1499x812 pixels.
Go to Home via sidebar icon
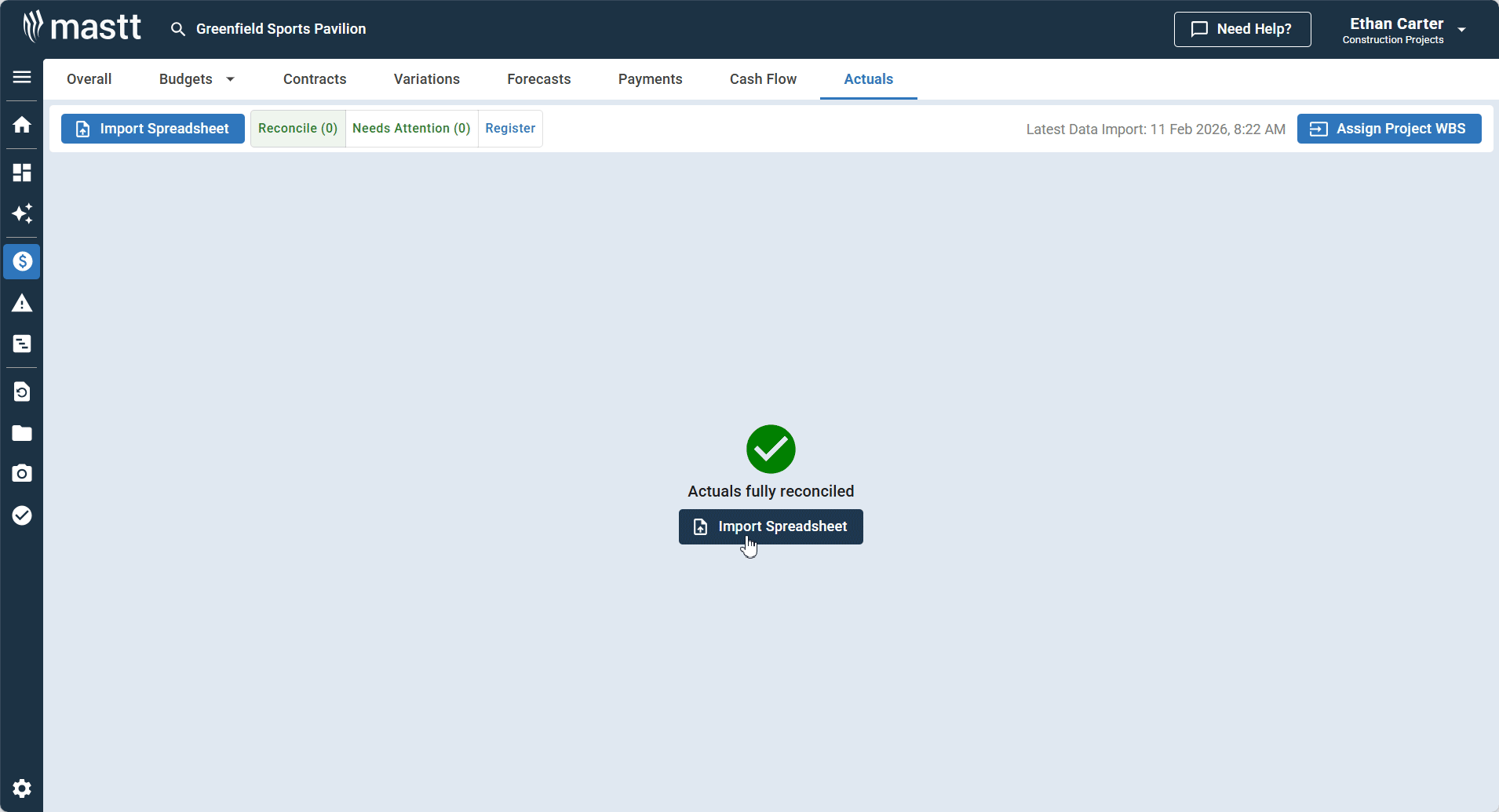[x=22, y=125]
